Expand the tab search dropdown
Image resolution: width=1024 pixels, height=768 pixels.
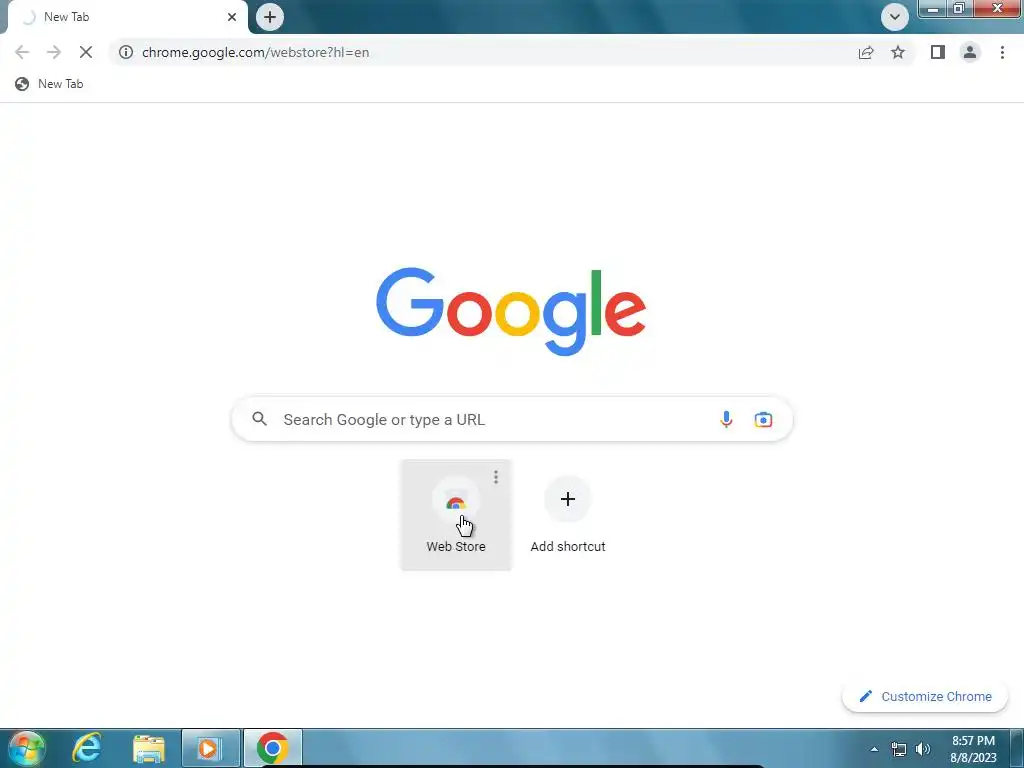coord(895,17)
